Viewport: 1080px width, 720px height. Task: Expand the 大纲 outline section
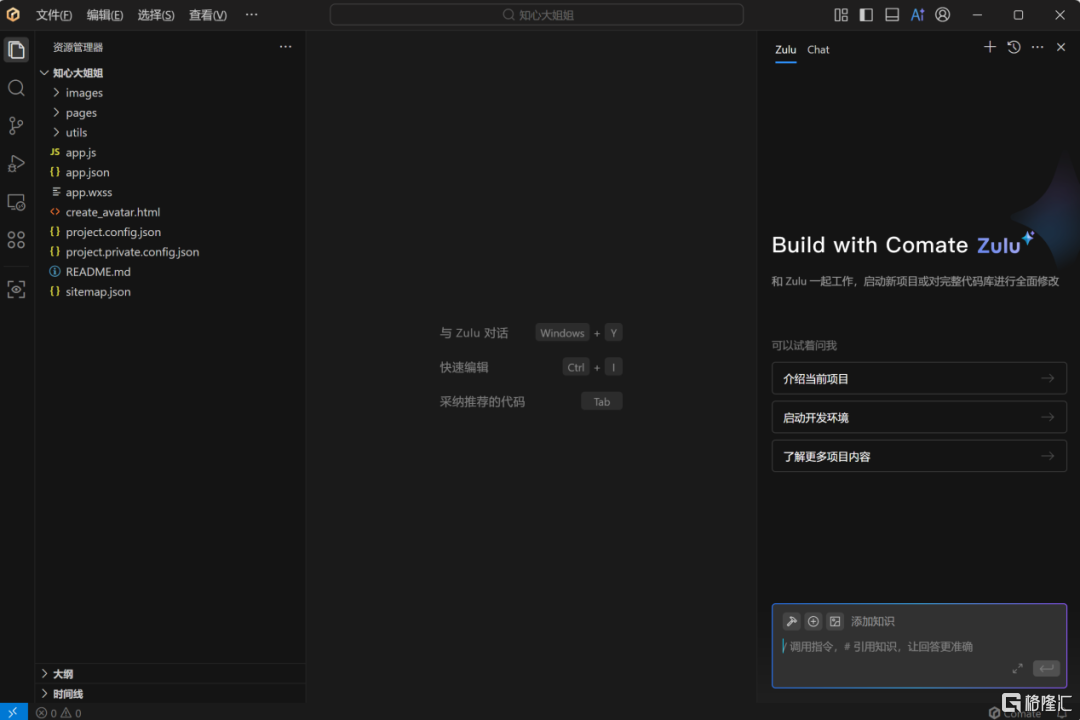coord(170,674)
